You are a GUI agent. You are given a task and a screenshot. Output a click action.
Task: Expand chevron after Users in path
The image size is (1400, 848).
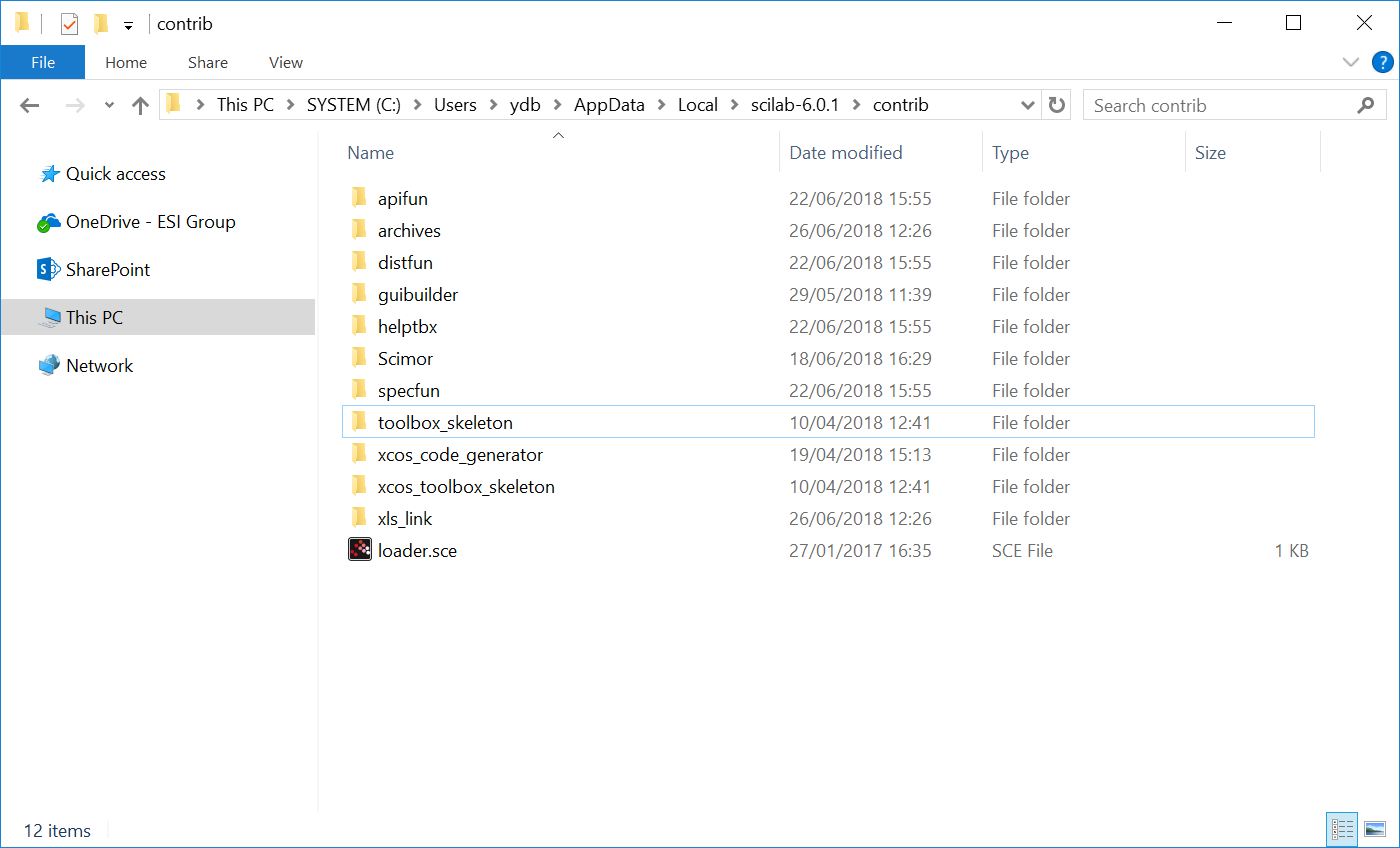coord(493,105)
